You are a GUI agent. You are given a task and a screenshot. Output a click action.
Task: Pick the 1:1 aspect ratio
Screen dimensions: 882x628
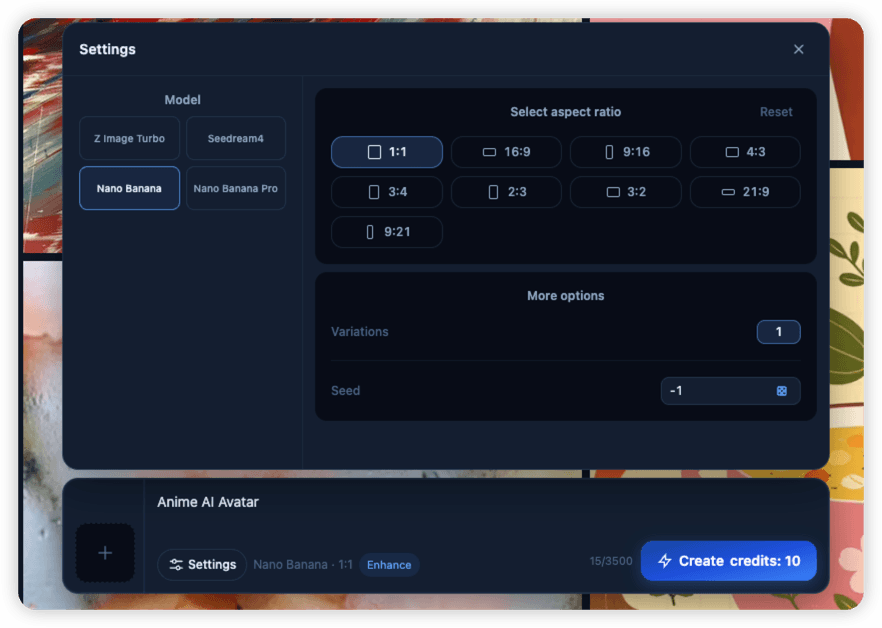pos(387,152)
